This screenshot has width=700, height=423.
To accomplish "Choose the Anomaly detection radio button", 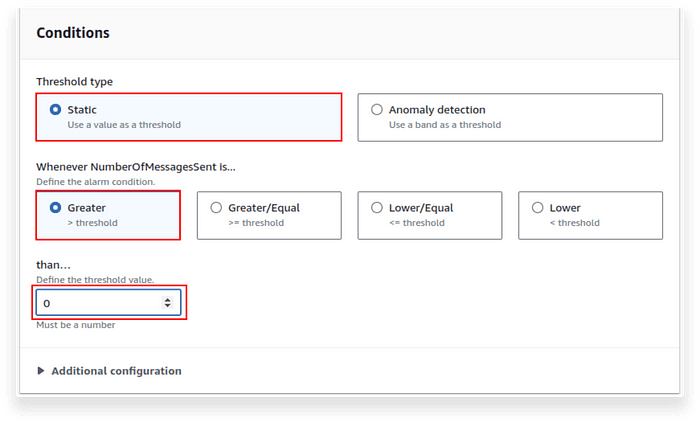I will (x=377, y=109).
